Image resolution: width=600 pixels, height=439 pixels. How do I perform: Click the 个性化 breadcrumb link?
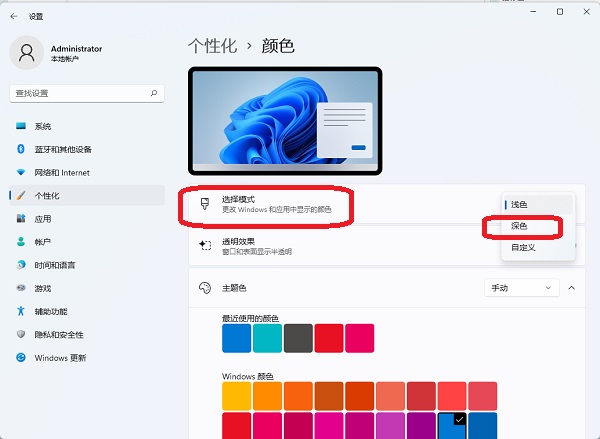(212, 46)
